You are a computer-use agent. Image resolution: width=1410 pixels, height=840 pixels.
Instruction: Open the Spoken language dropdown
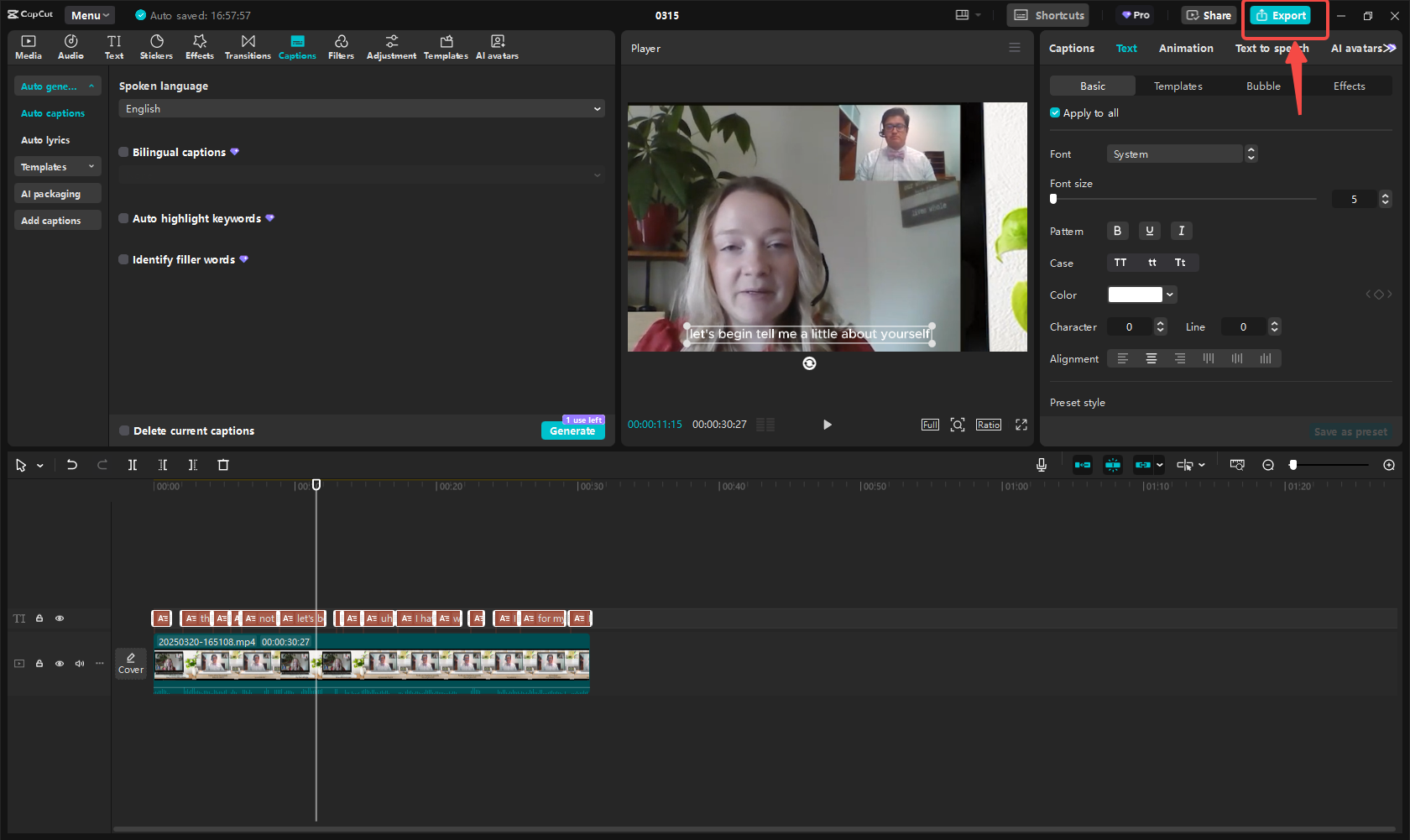pos(361,108)
